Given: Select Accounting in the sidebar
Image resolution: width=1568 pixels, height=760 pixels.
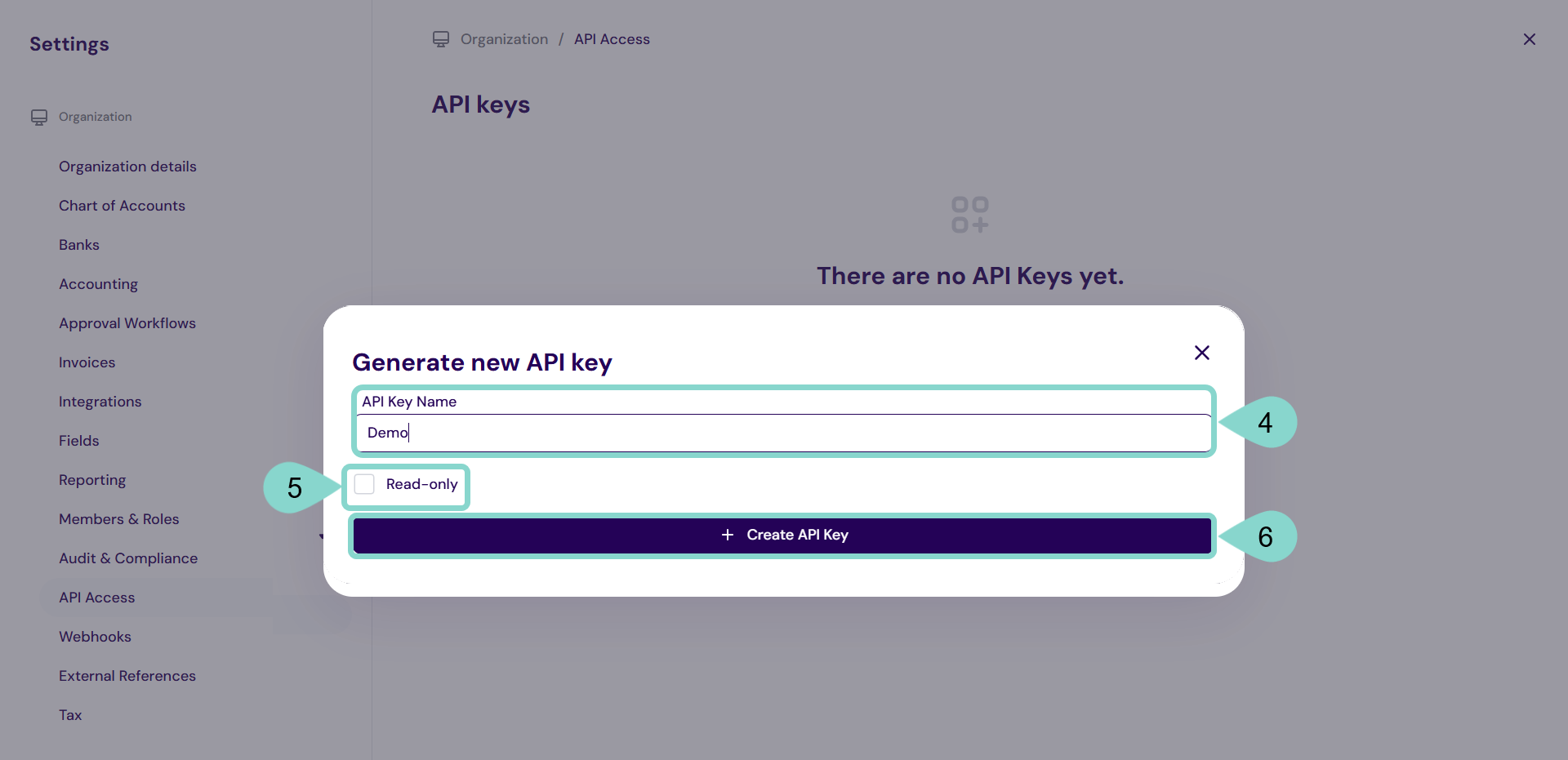Looking at the screenshot, I should [98, 284].
